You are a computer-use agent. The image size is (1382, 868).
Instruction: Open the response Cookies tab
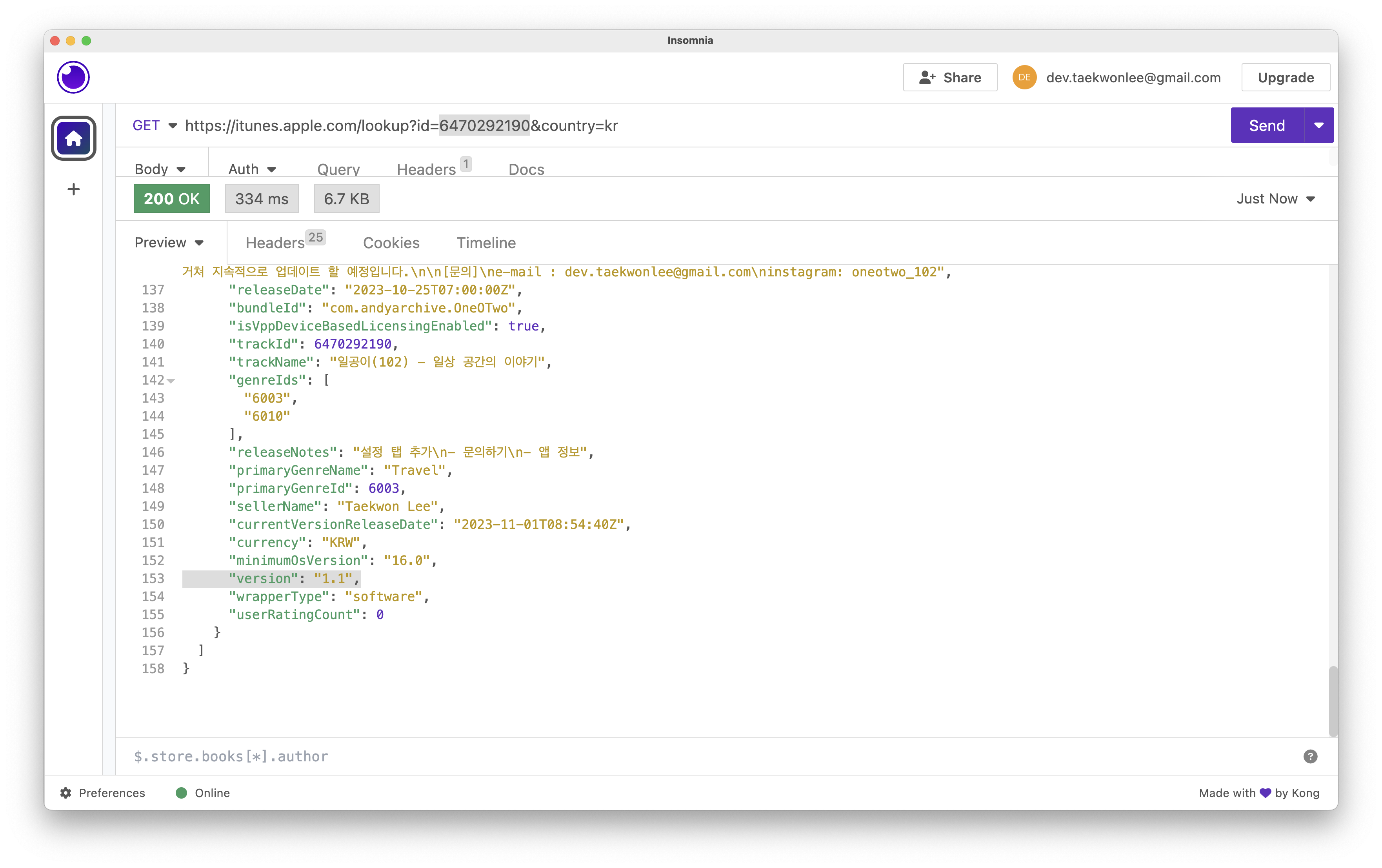391,243
